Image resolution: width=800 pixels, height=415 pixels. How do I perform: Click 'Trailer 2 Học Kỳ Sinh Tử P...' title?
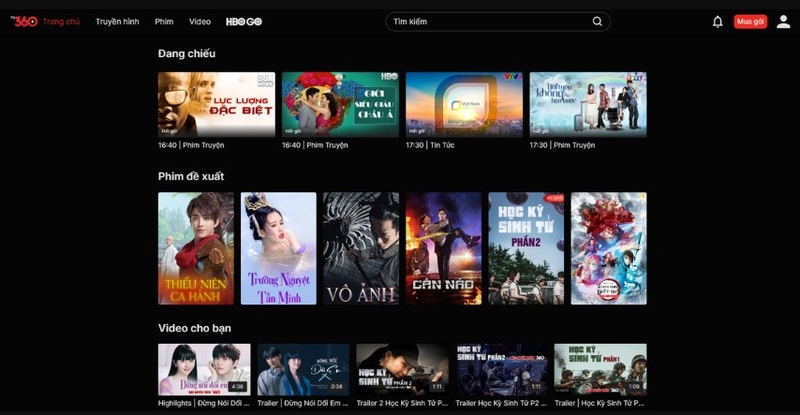coord(402,403)
